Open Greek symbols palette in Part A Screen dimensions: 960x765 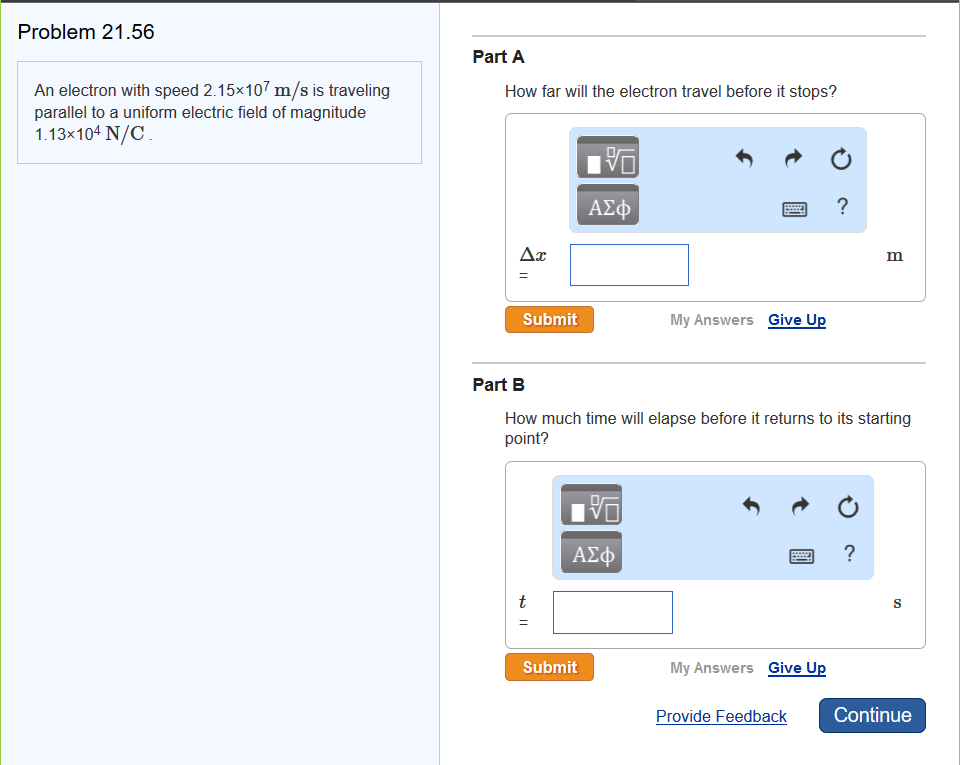tap(608, 206)
